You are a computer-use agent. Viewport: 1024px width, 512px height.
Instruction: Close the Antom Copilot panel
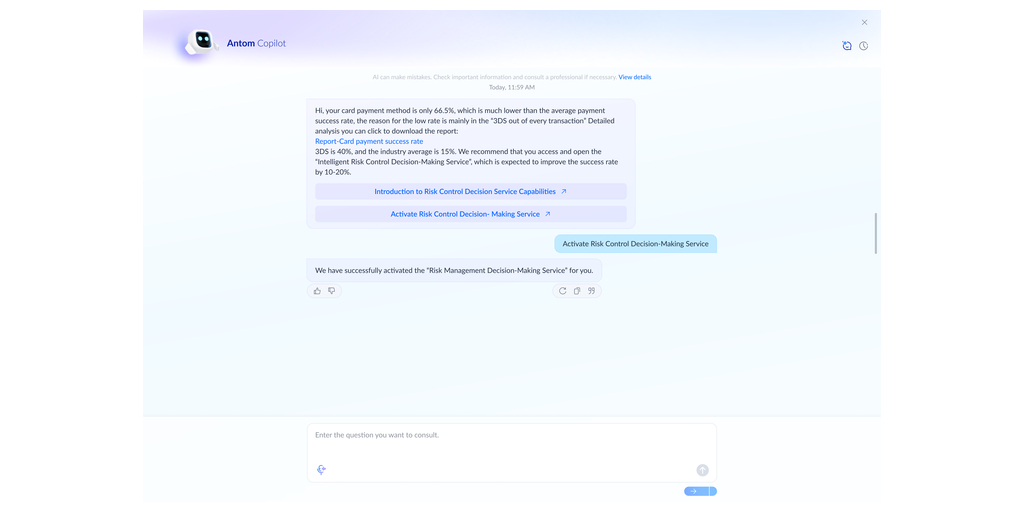865,22
